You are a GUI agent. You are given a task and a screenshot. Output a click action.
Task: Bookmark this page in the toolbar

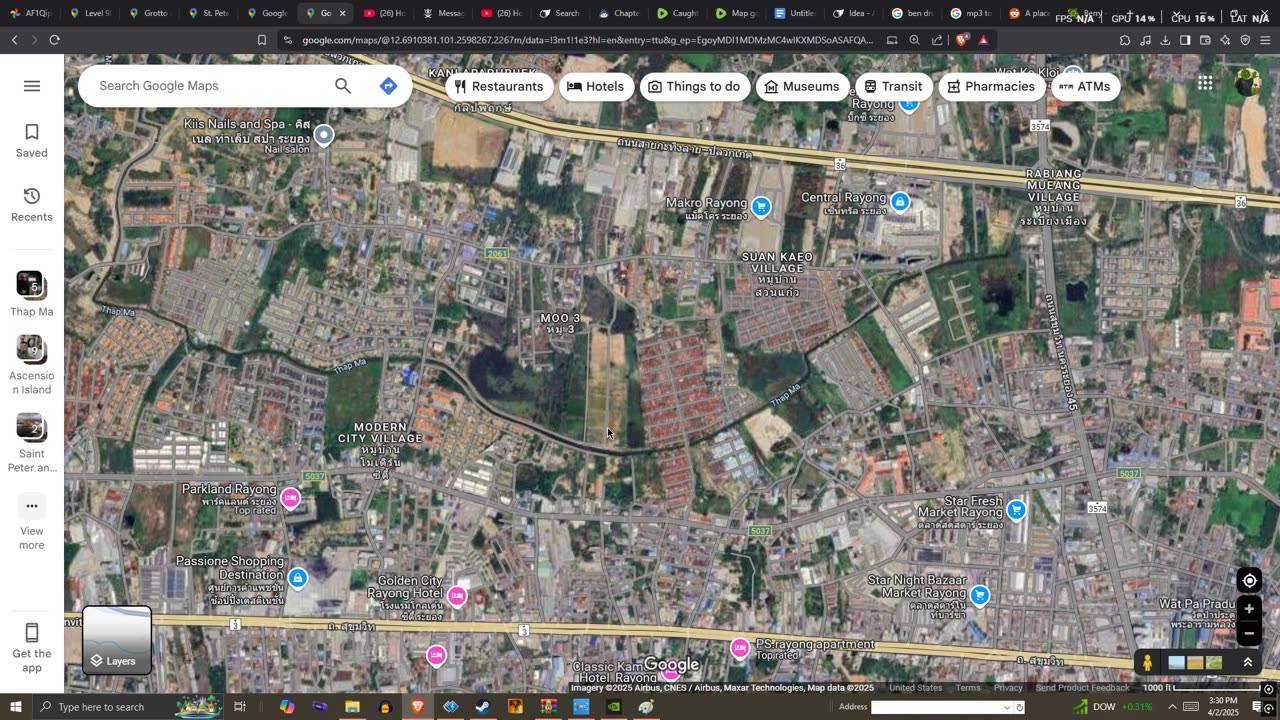(x=262, y=40)
